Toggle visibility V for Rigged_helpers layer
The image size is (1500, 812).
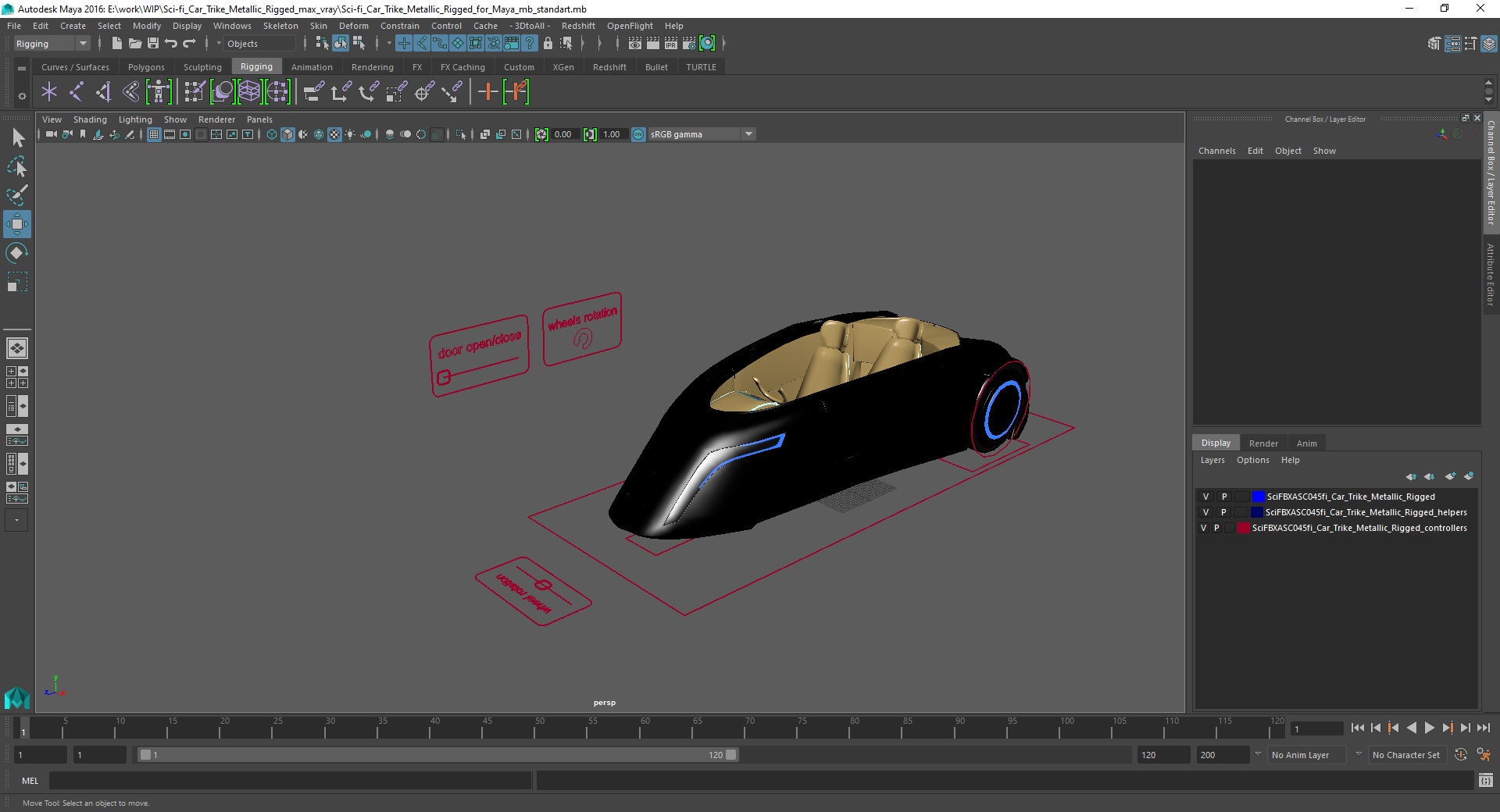[x=1205, y=512]
